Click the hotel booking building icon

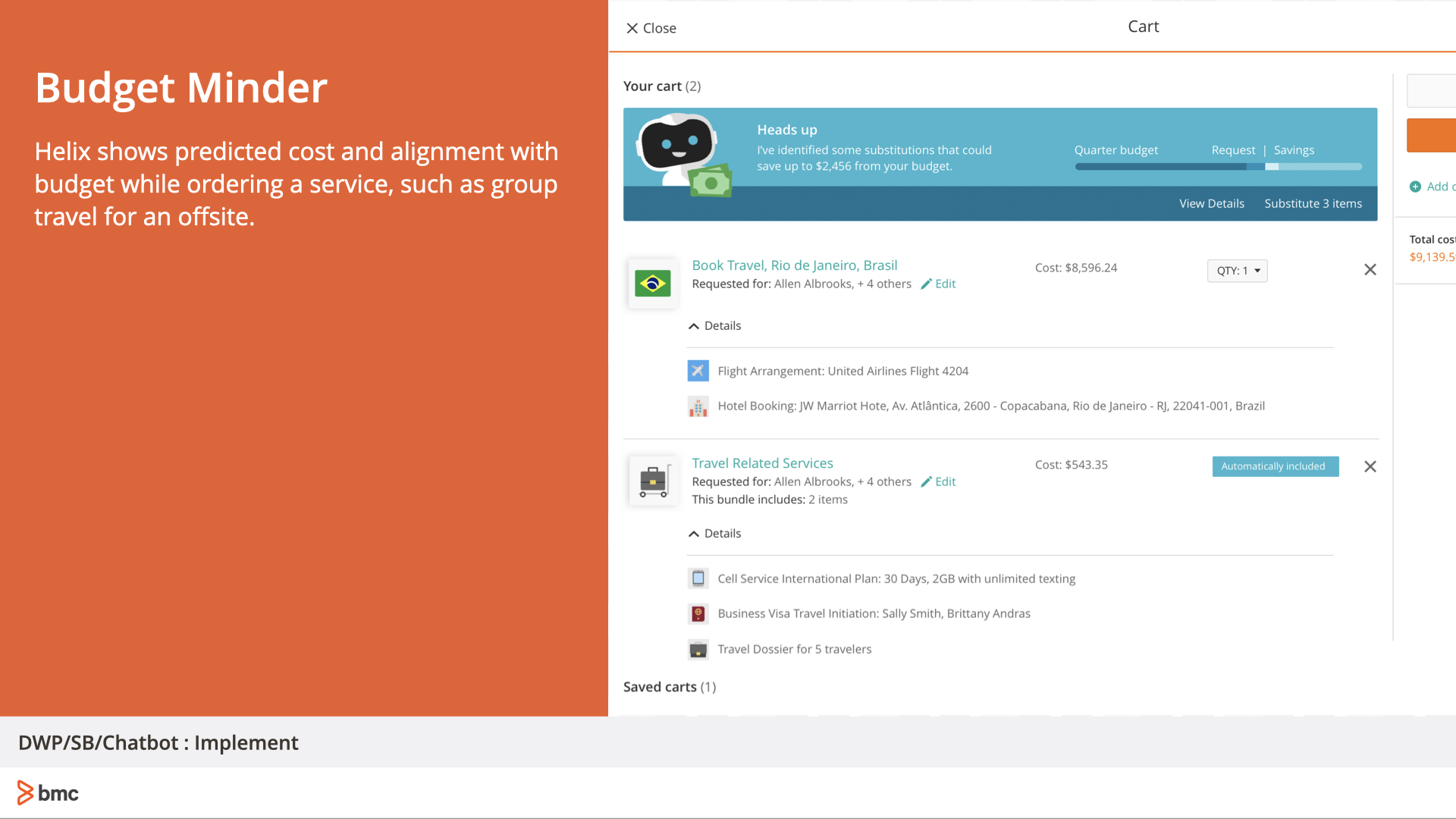[698, 406]
